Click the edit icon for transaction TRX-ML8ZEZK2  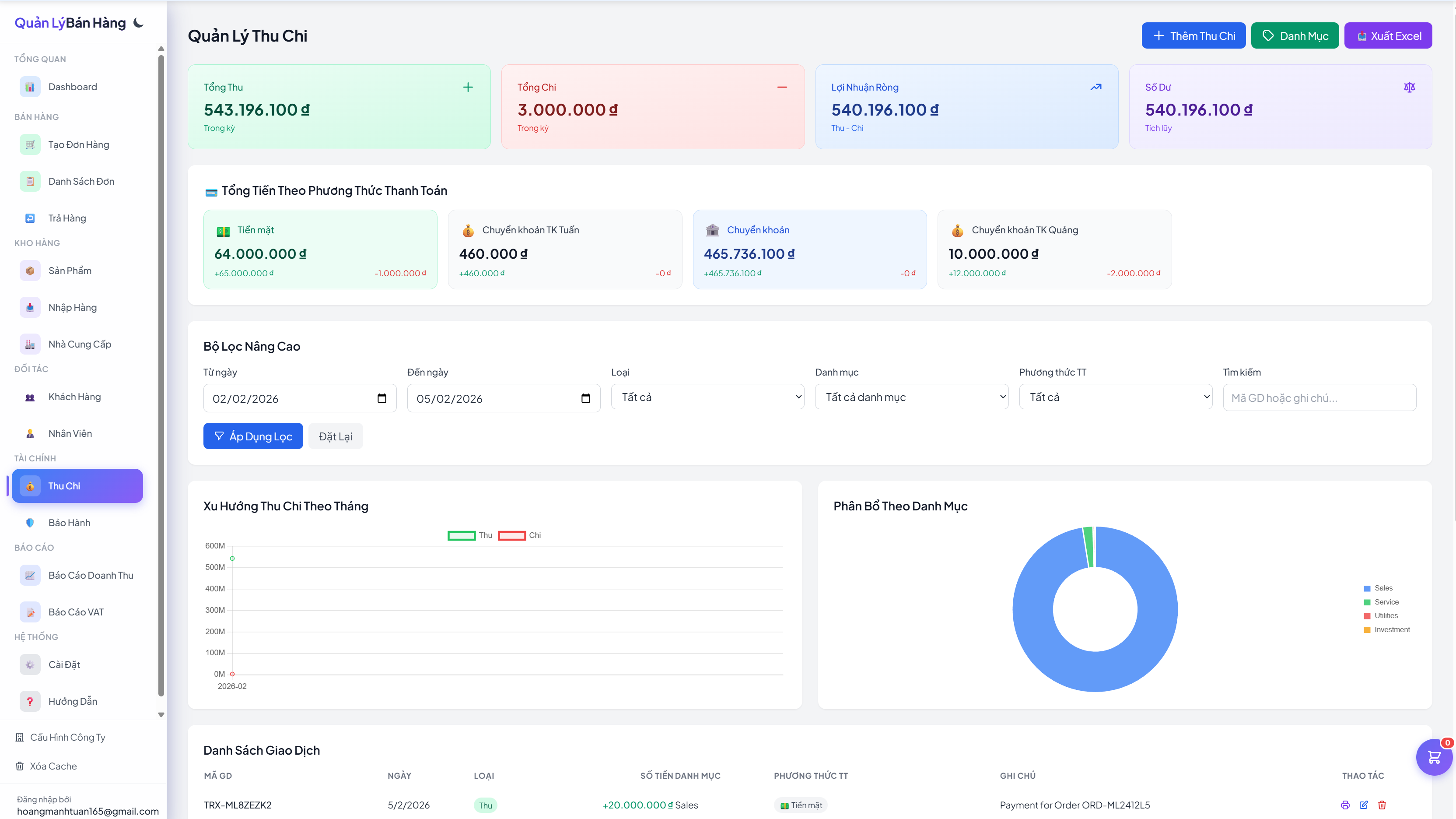(1364, 805)
